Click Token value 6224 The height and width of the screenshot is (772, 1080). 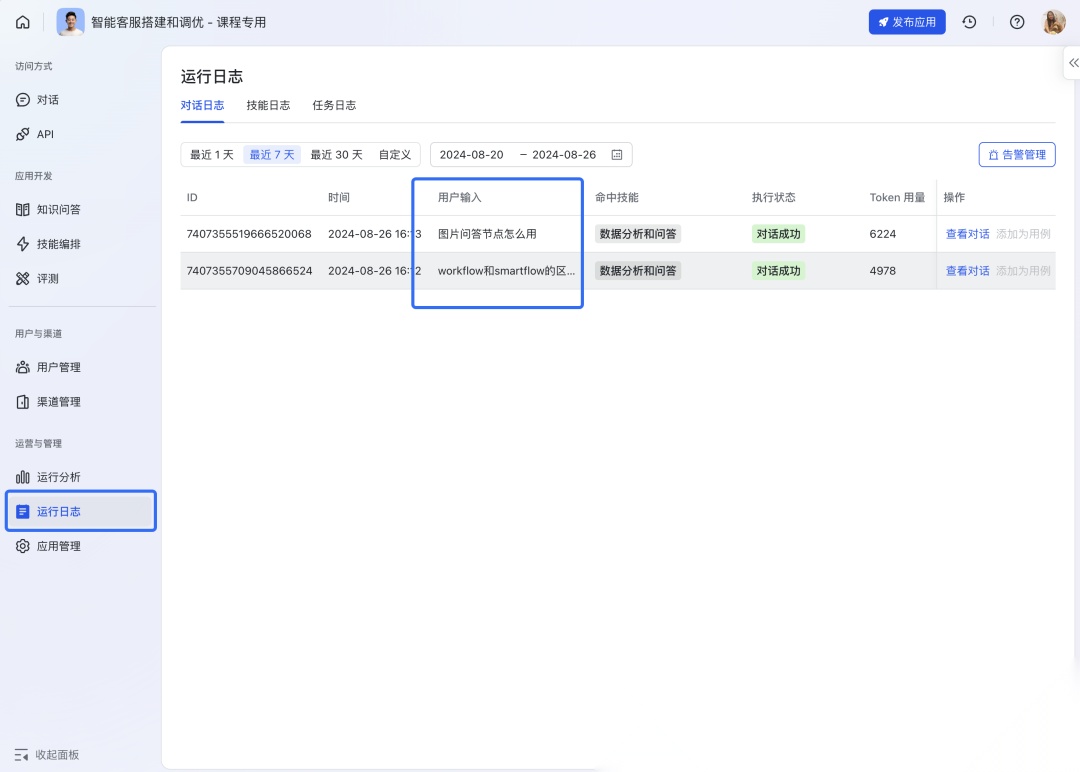coord(882,234)
